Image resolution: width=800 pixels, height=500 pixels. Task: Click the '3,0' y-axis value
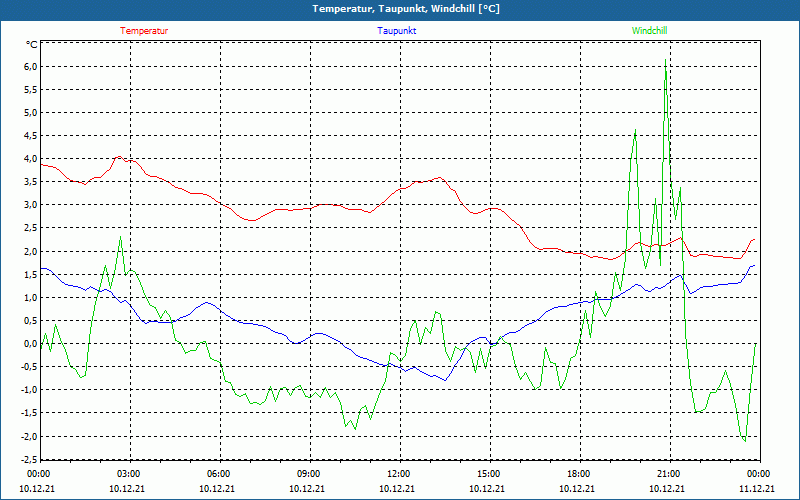tap(30, 205)
